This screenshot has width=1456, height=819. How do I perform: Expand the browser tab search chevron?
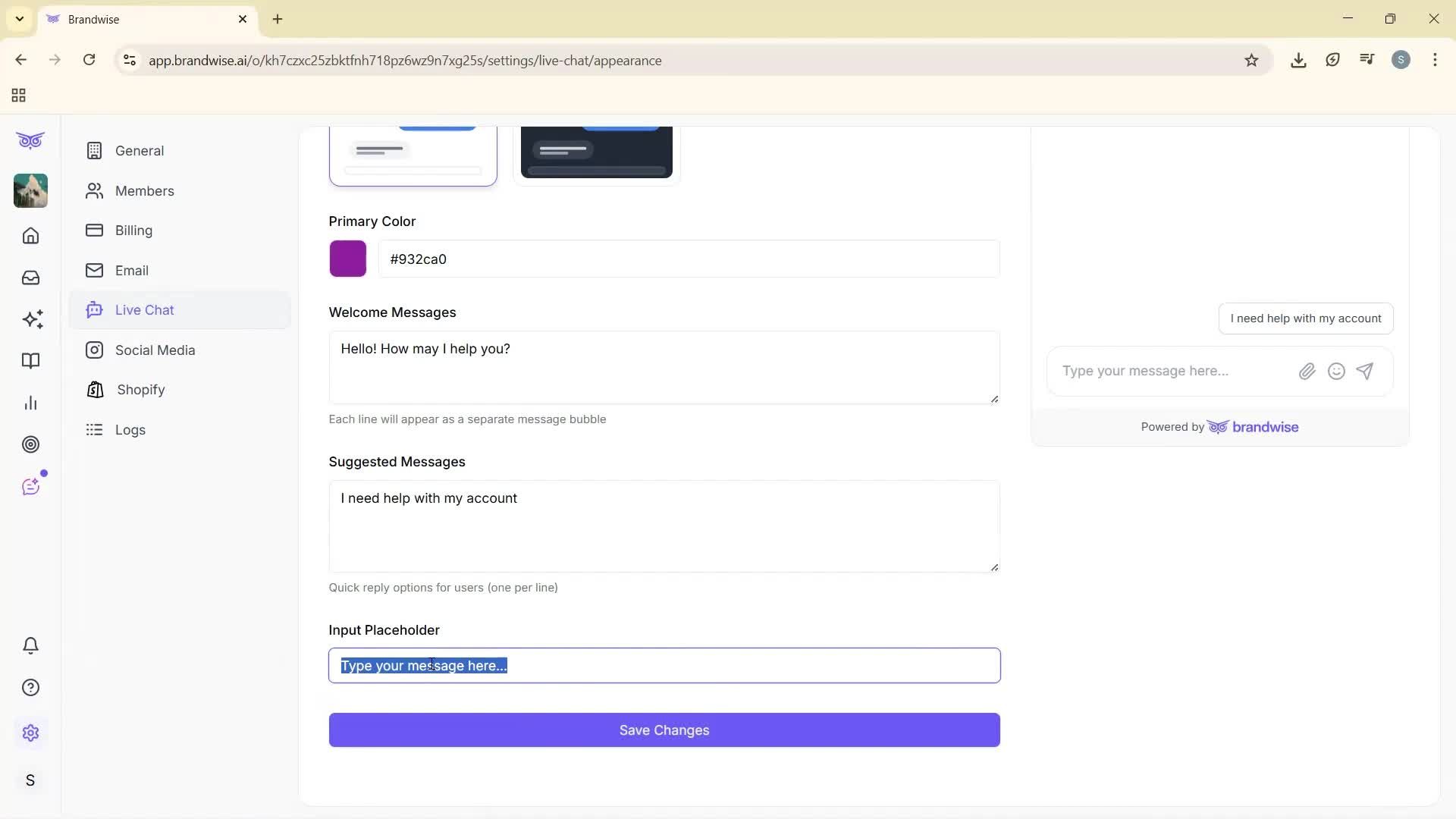(19, 19)
